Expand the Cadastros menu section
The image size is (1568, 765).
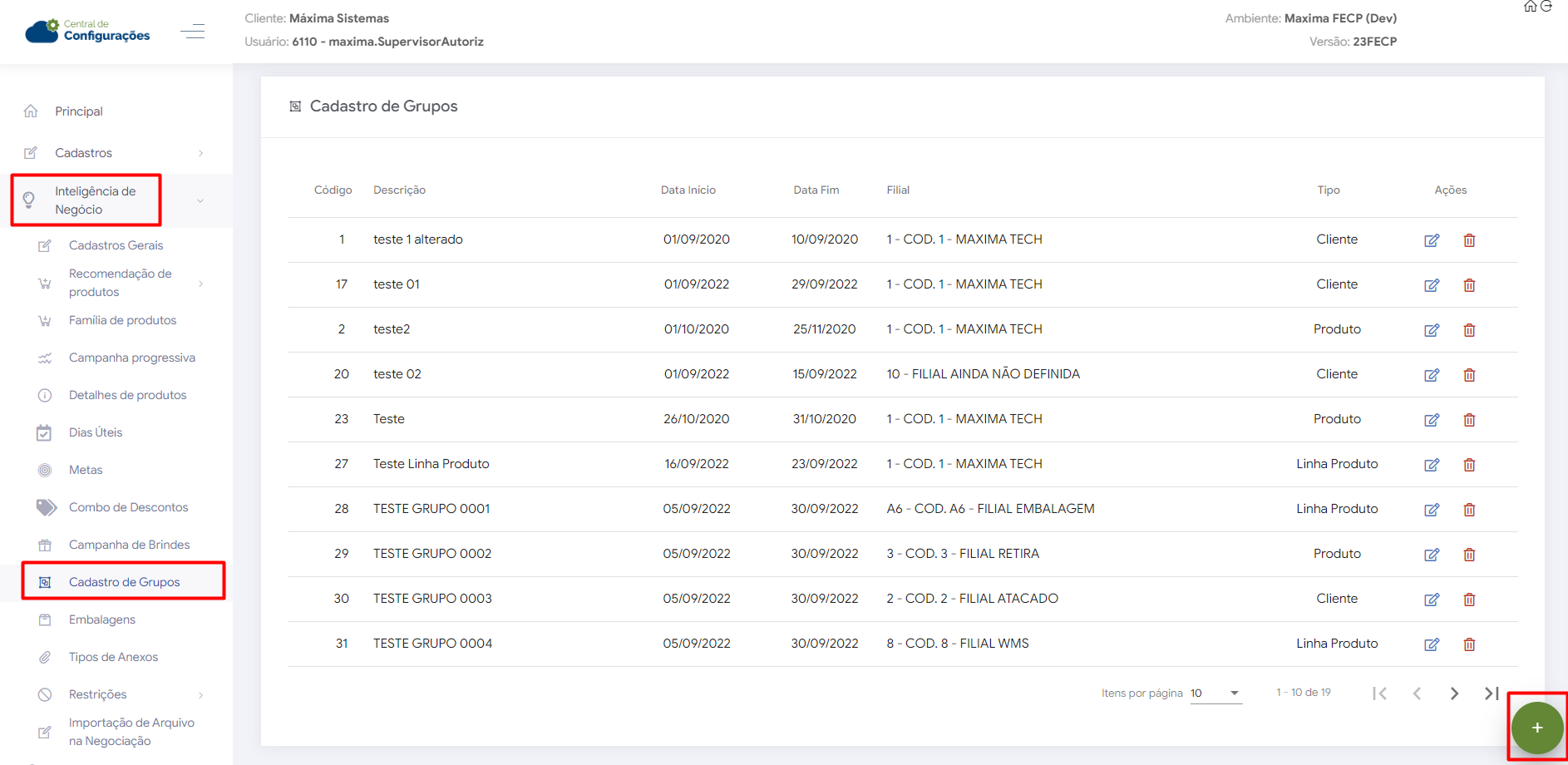pos(83,153)
